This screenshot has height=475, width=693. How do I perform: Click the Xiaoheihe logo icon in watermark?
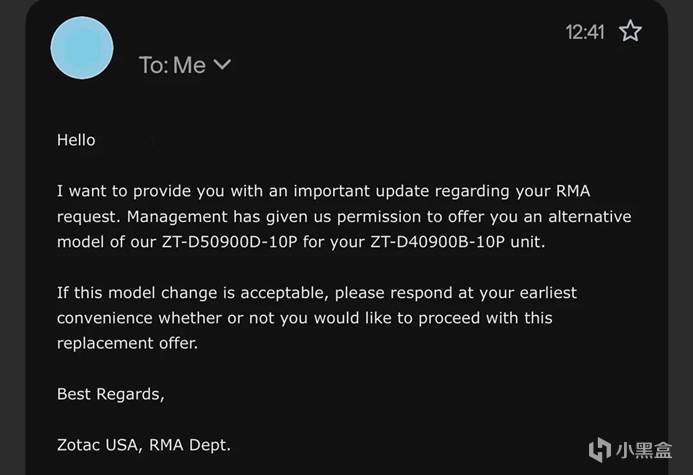tap(600, 449)
